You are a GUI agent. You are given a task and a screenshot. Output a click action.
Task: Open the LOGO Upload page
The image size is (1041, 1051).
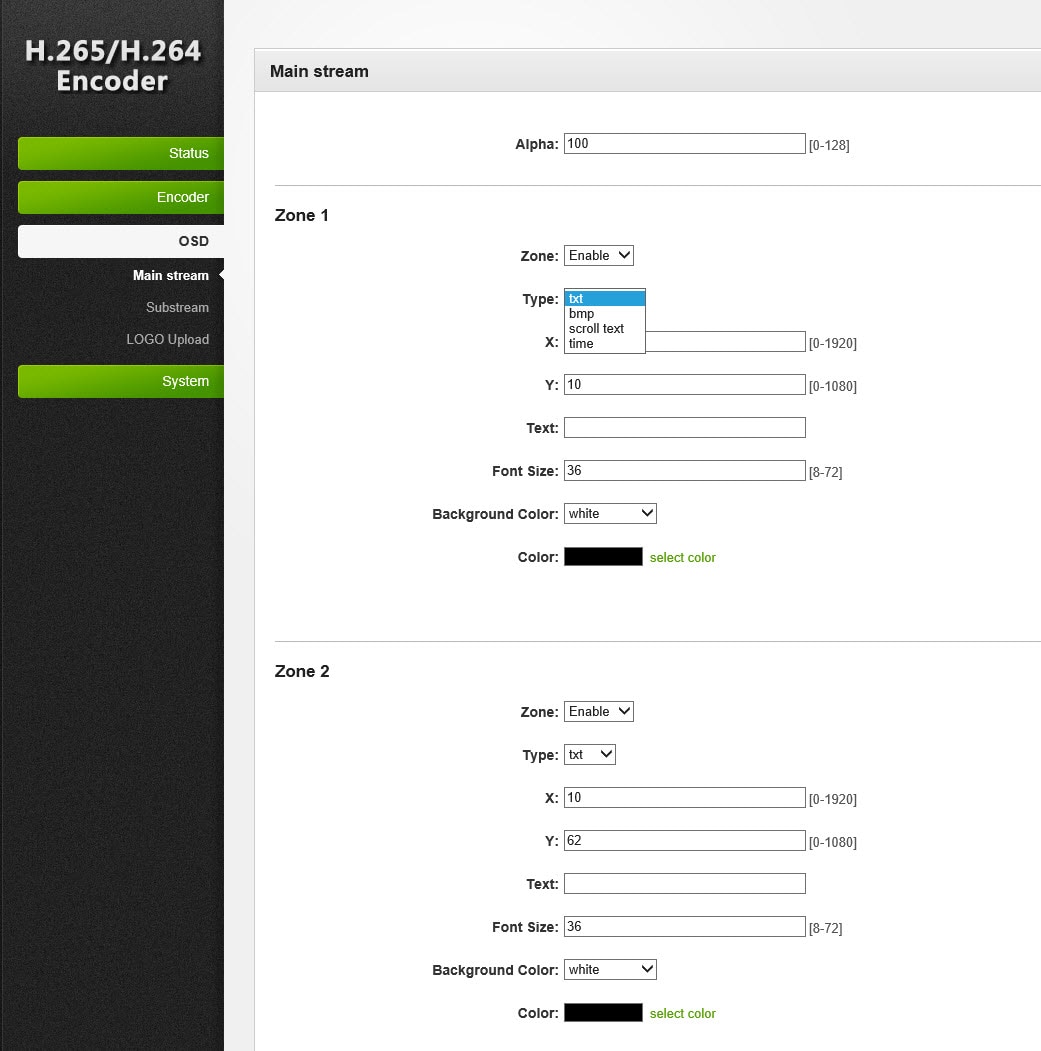pos(168,340)
